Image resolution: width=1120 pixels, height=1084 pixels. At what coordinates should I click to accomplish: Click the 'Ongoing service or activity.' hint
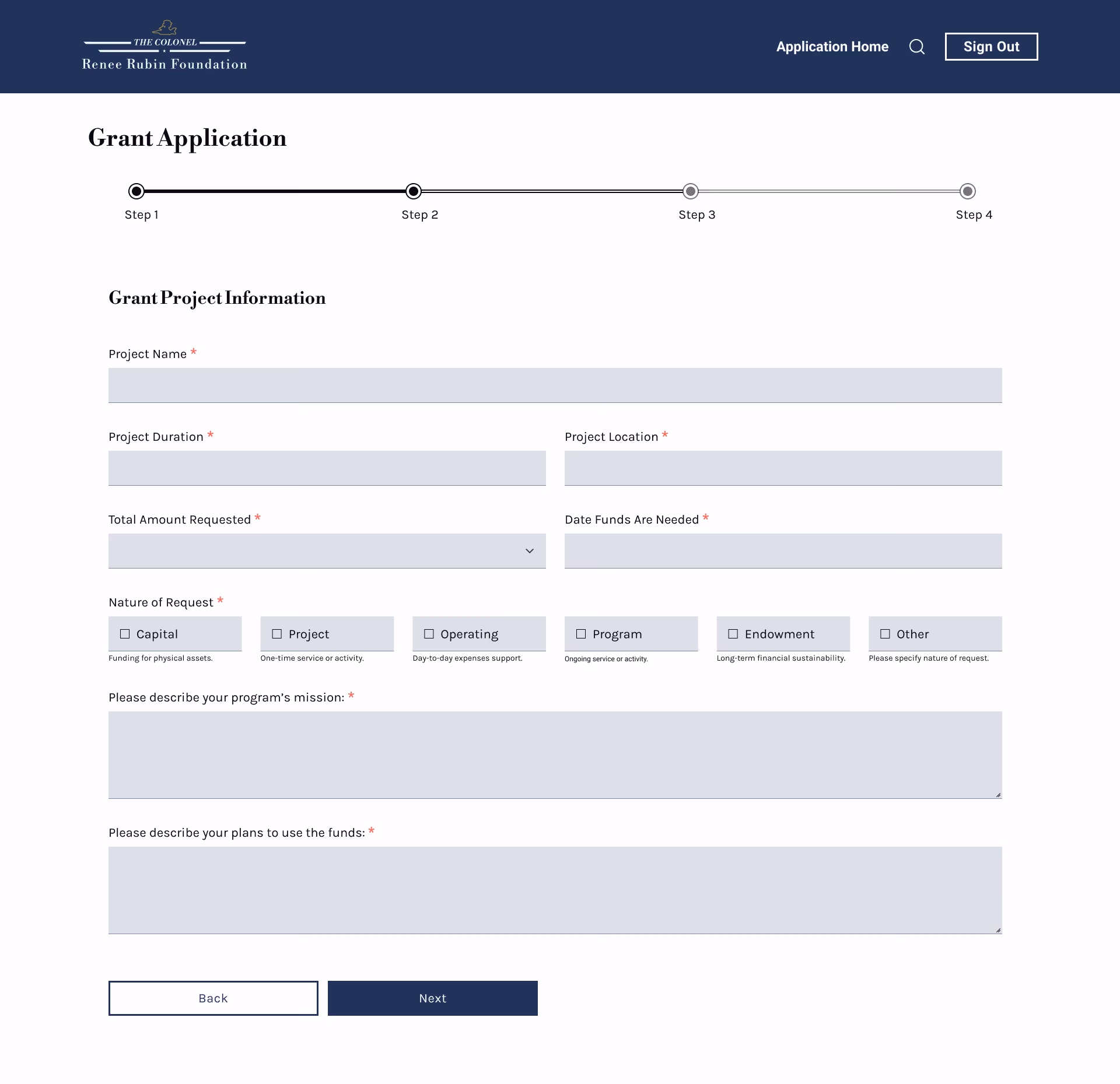coord(606,659)
